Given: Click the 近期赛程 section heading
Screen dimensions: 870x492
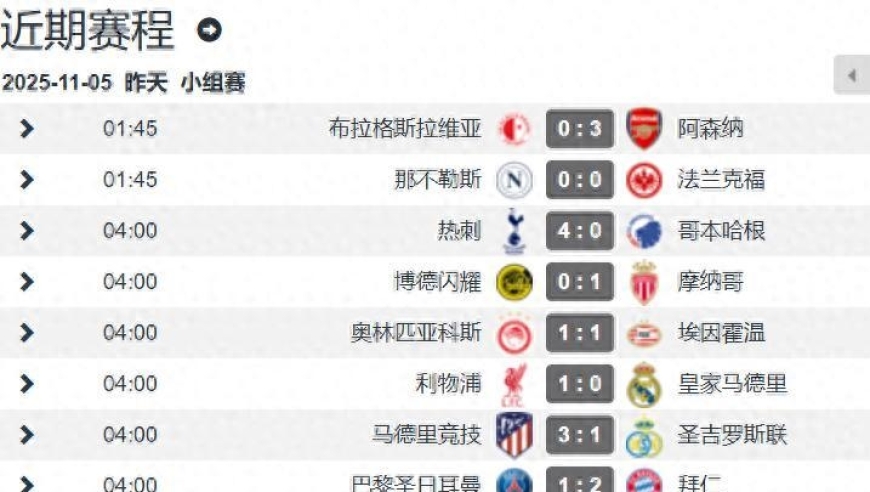Looking at the screenshot, I should (88, 31).
